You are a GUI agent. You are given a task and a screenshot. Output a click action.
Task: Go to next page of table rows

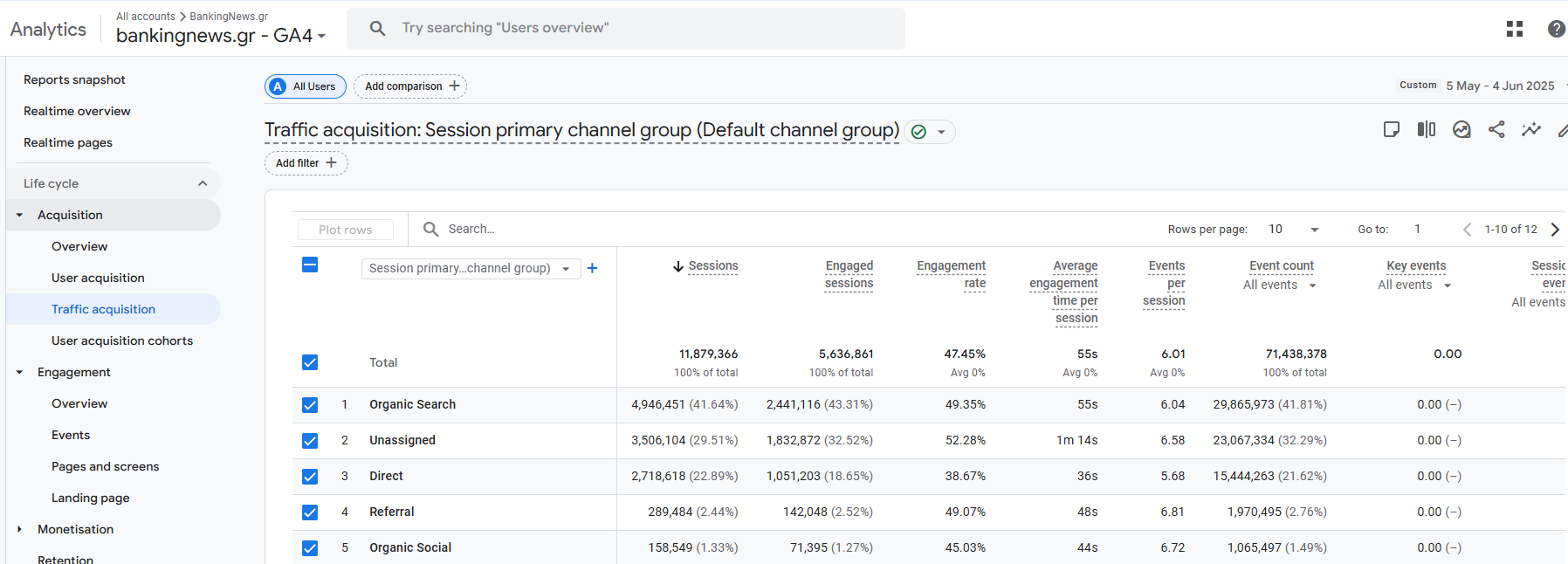click(x=1555, y=230)
